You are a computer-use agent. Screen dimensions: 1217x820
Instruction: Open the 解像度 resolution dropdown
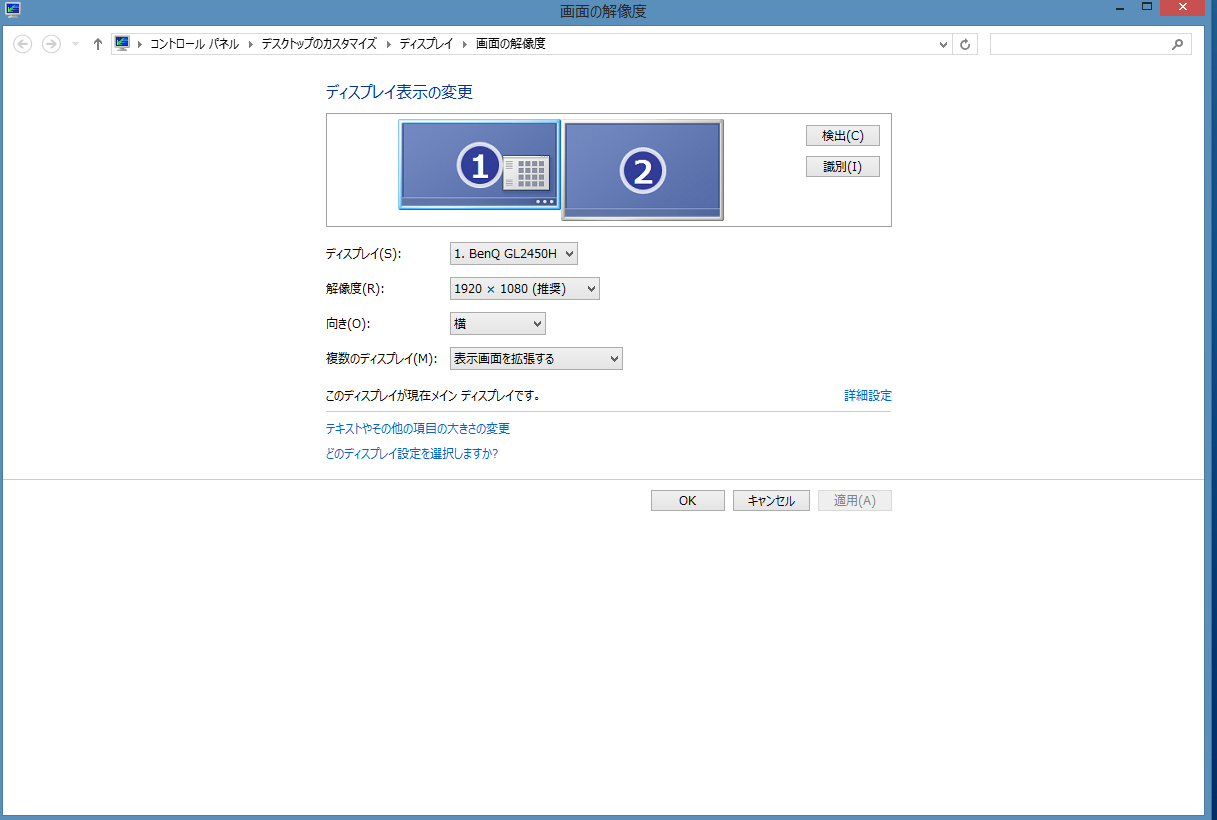tap(525, 289)
